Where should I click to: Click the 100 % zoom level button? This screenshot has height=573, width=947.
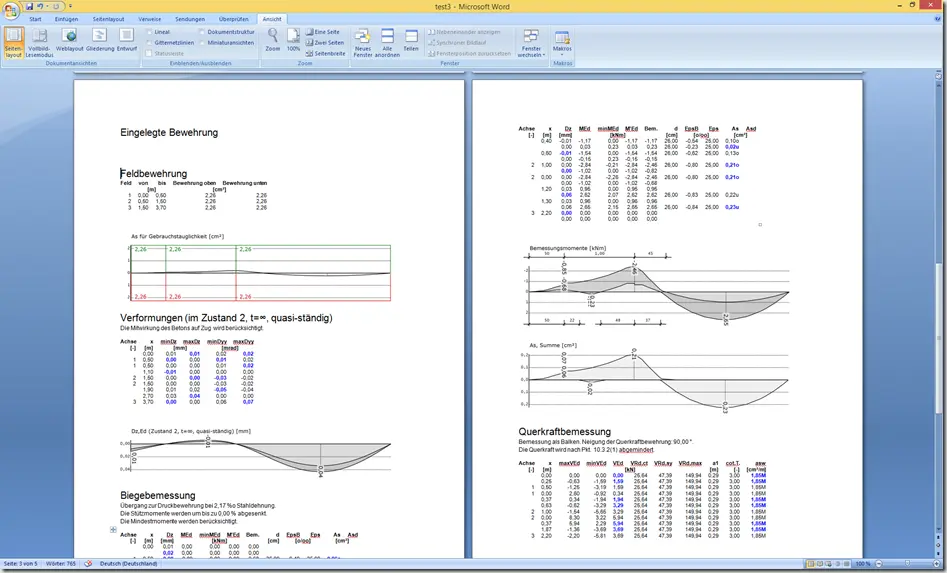click(862, 564)
